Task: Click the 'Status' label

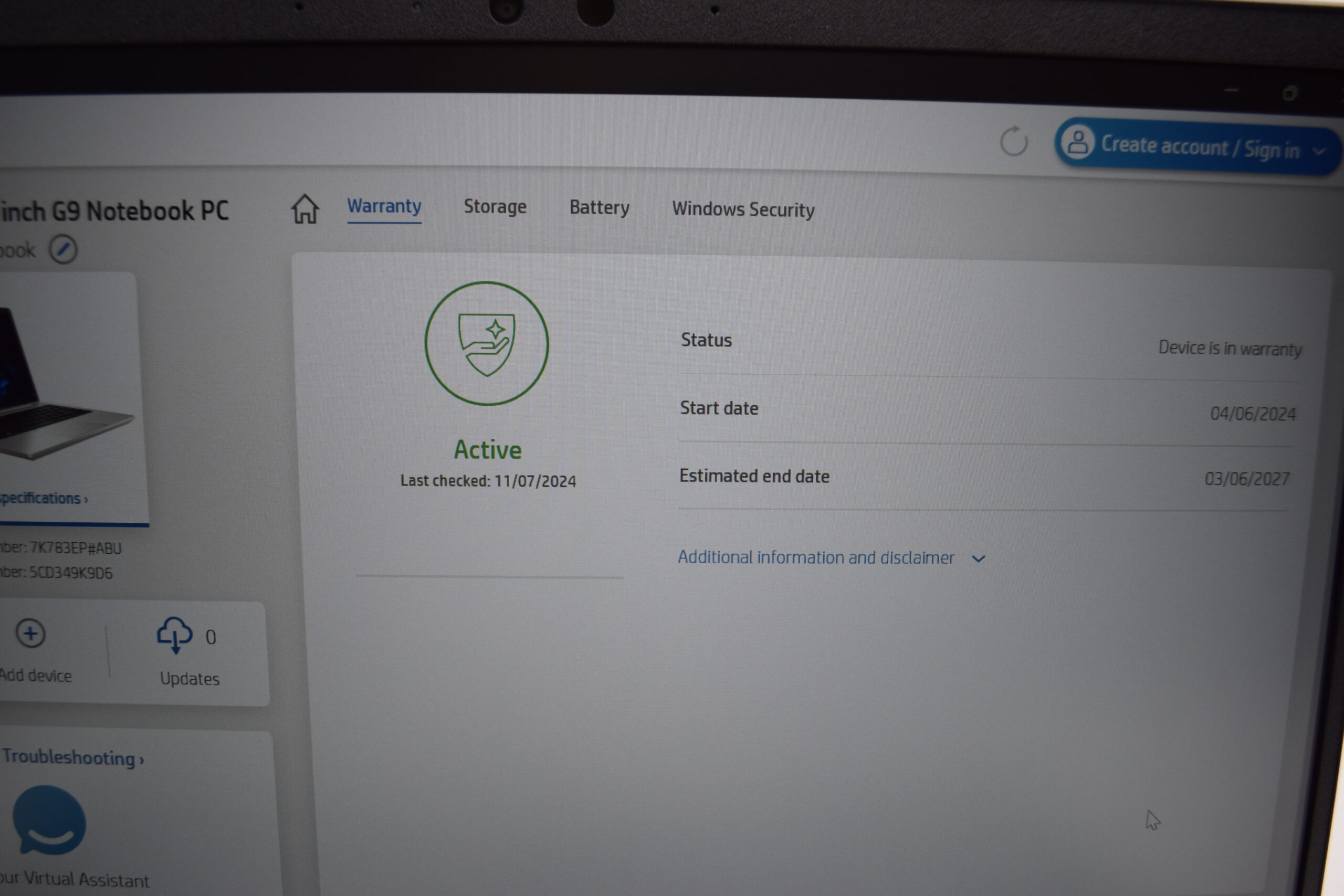Action: [x=706, y=340]
